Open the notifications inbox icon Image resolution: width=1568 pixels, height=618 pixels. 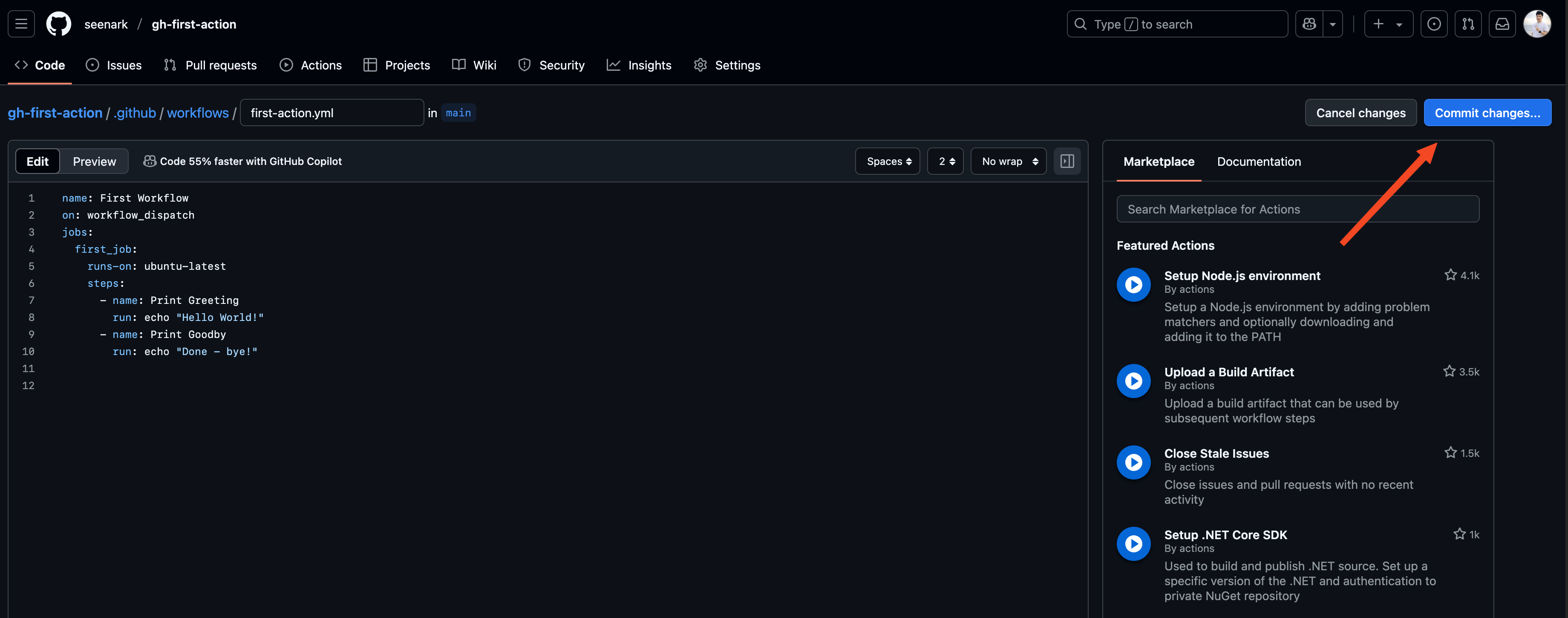click(1502, 24)
